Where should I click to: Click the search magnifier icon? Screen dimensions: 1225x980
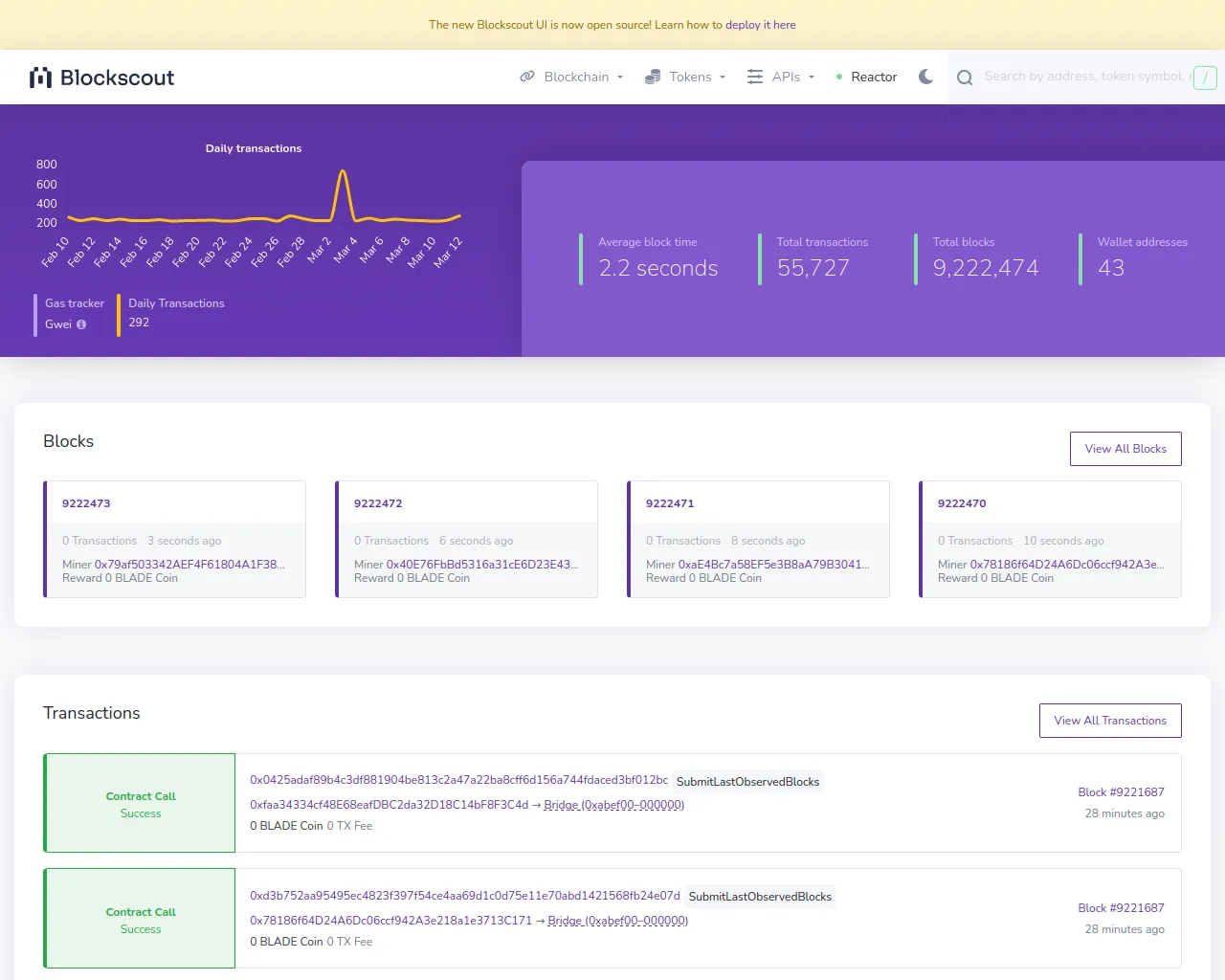(965, 78)
